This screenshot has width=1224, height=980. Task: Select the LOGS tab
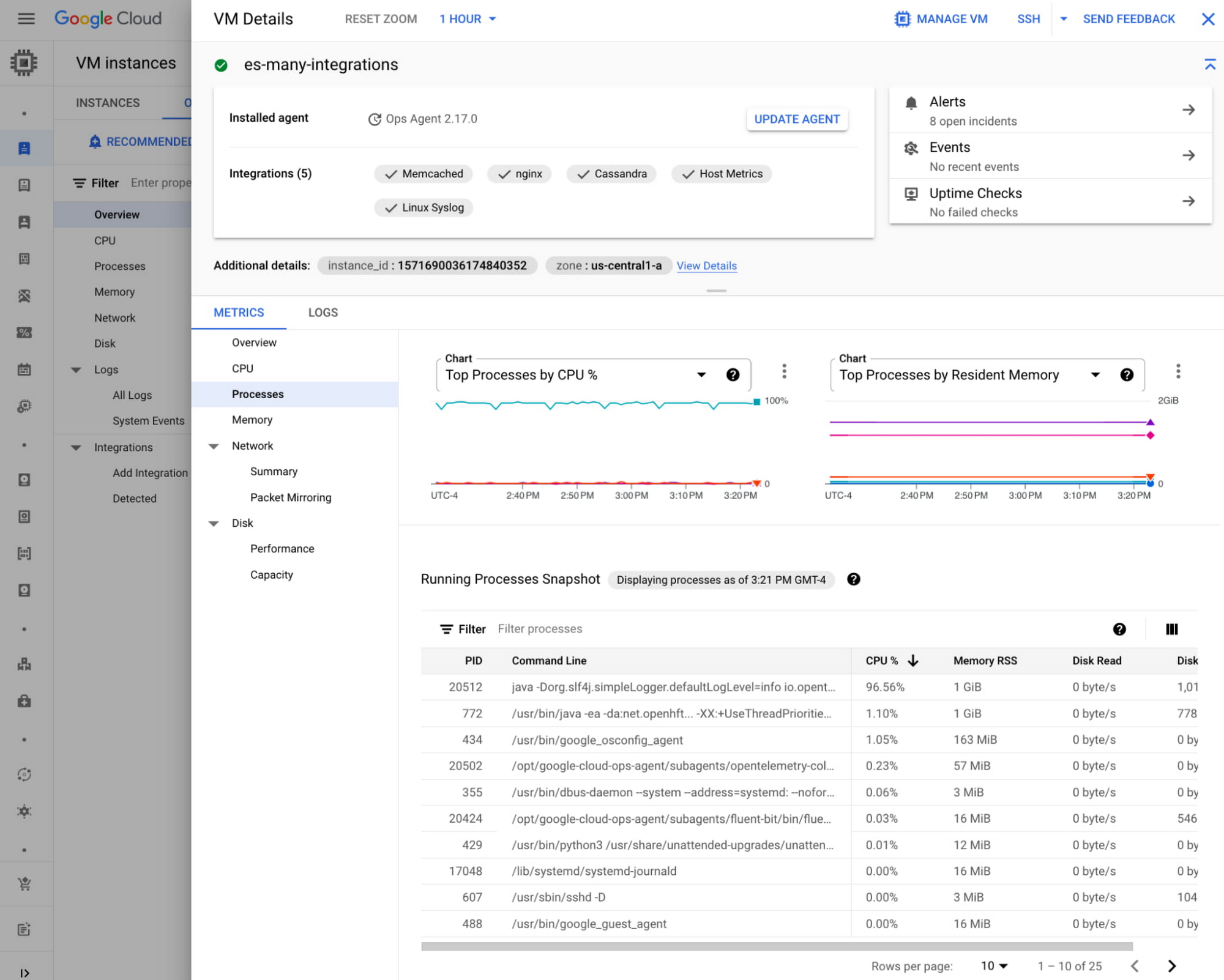click(x=323, y=312)
